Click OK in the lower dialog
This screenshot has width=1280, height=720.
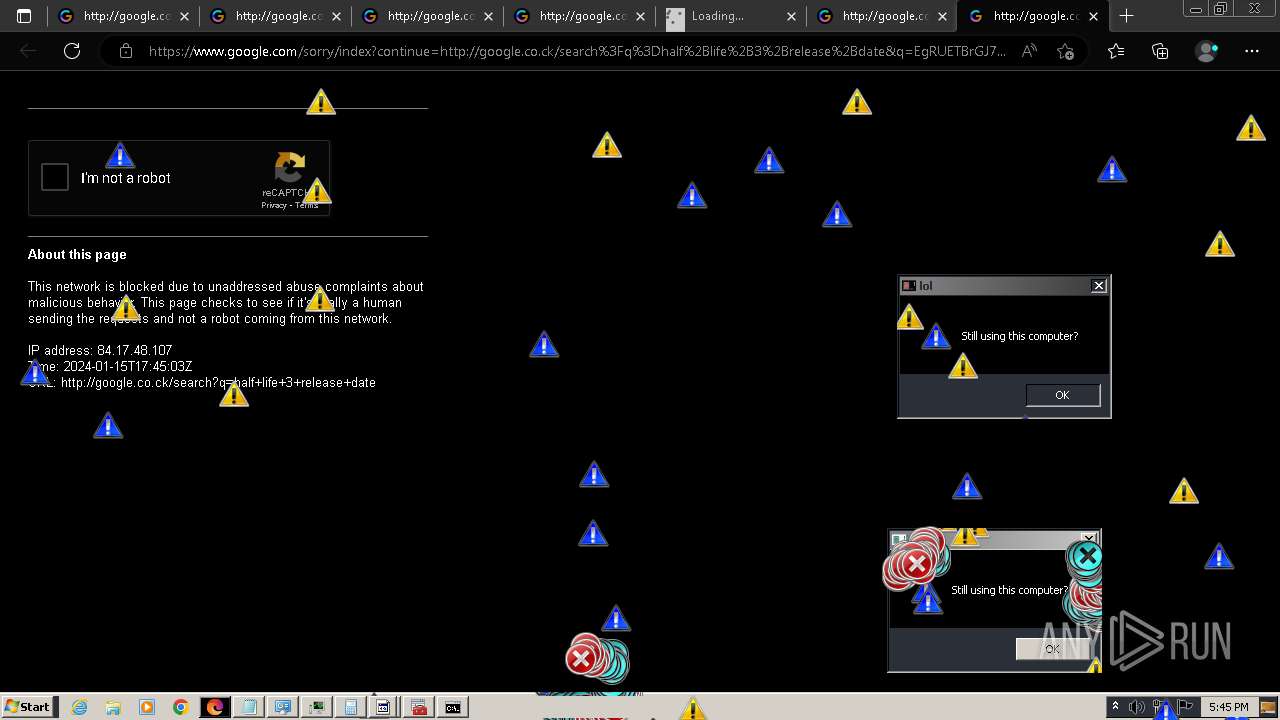1051,649
